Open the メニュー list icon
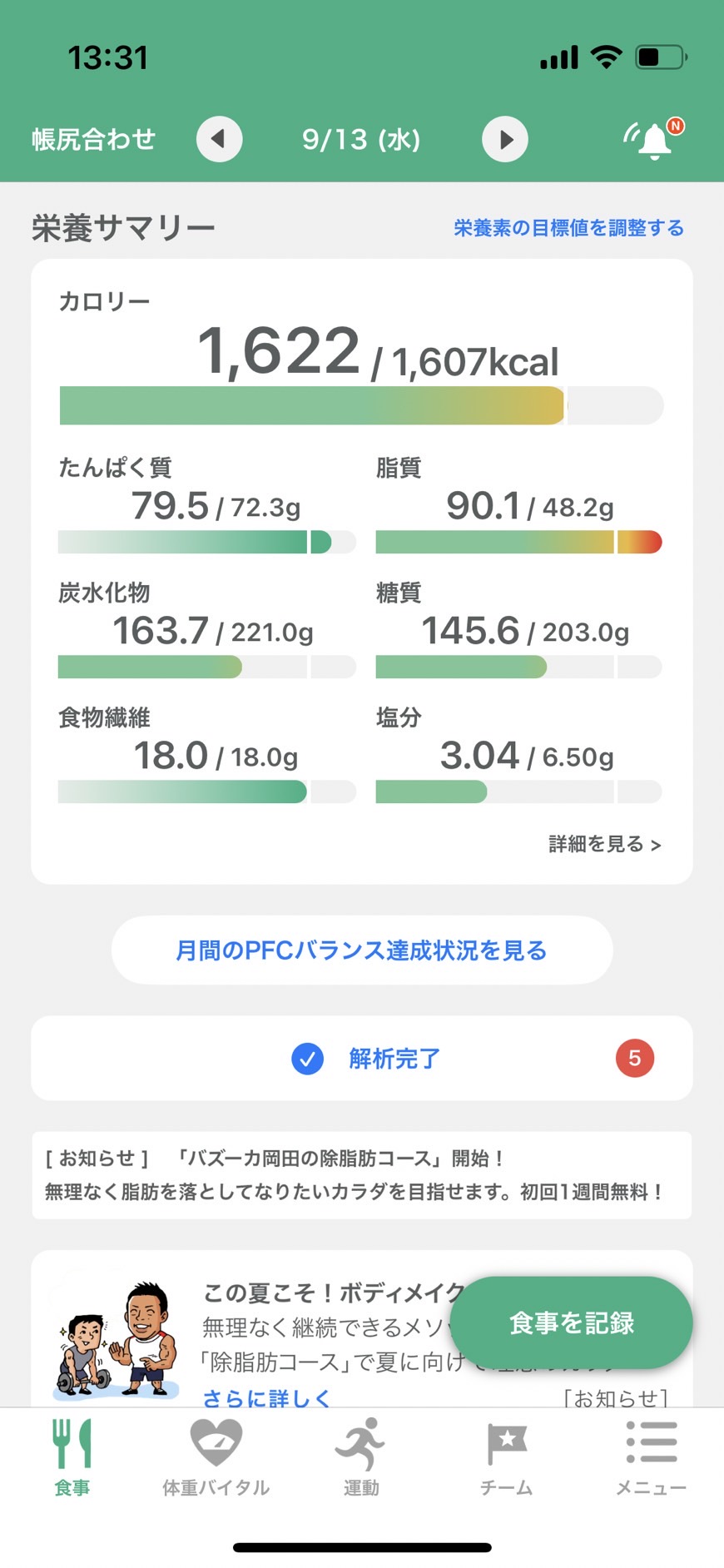 click(651, 1457)
